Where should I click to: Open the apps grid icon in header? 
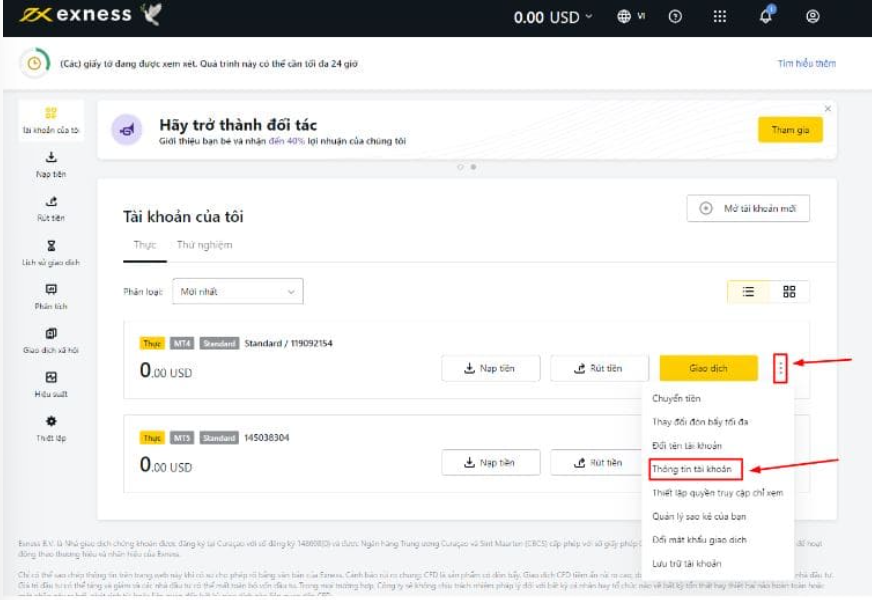719,16
